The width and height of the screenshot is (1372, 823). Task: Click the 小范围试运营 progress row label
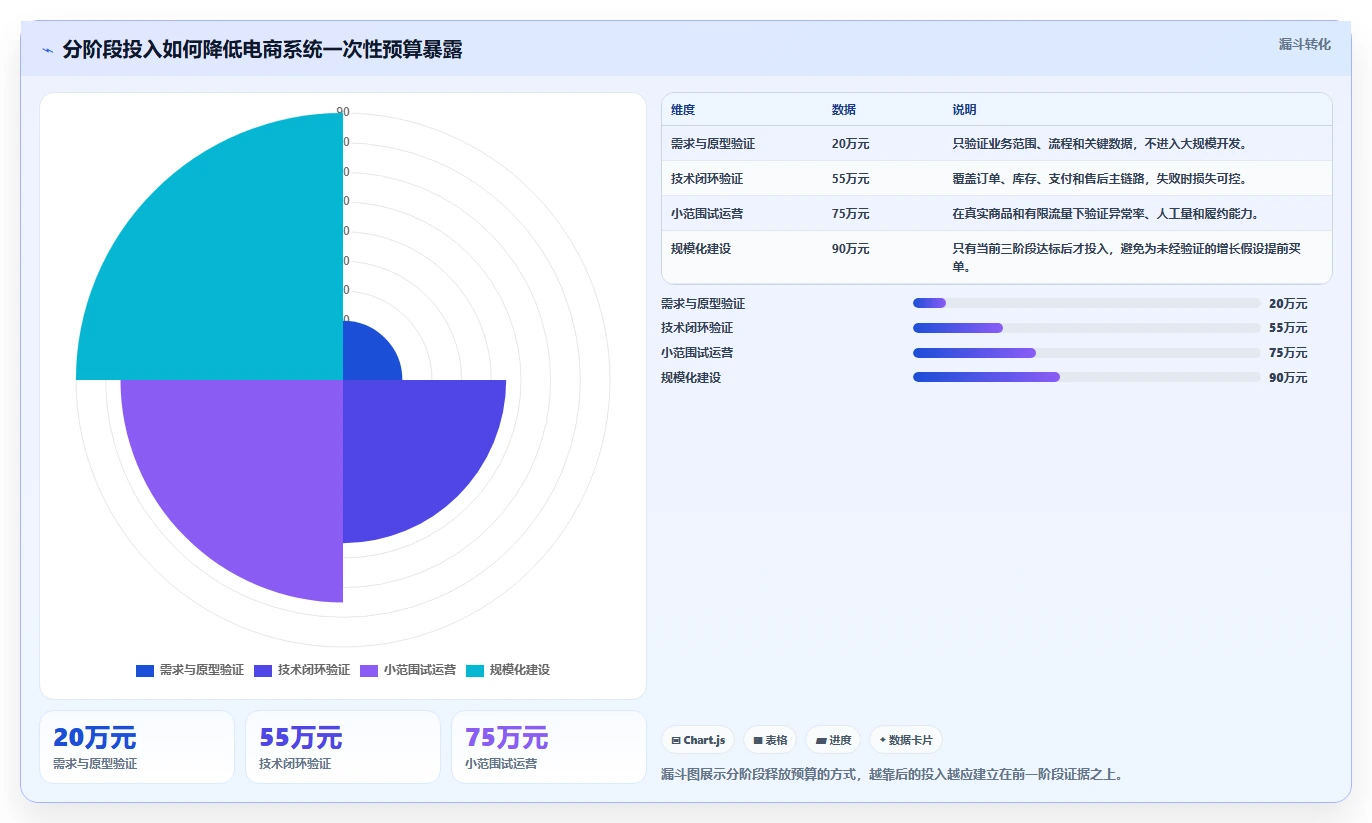697,353
